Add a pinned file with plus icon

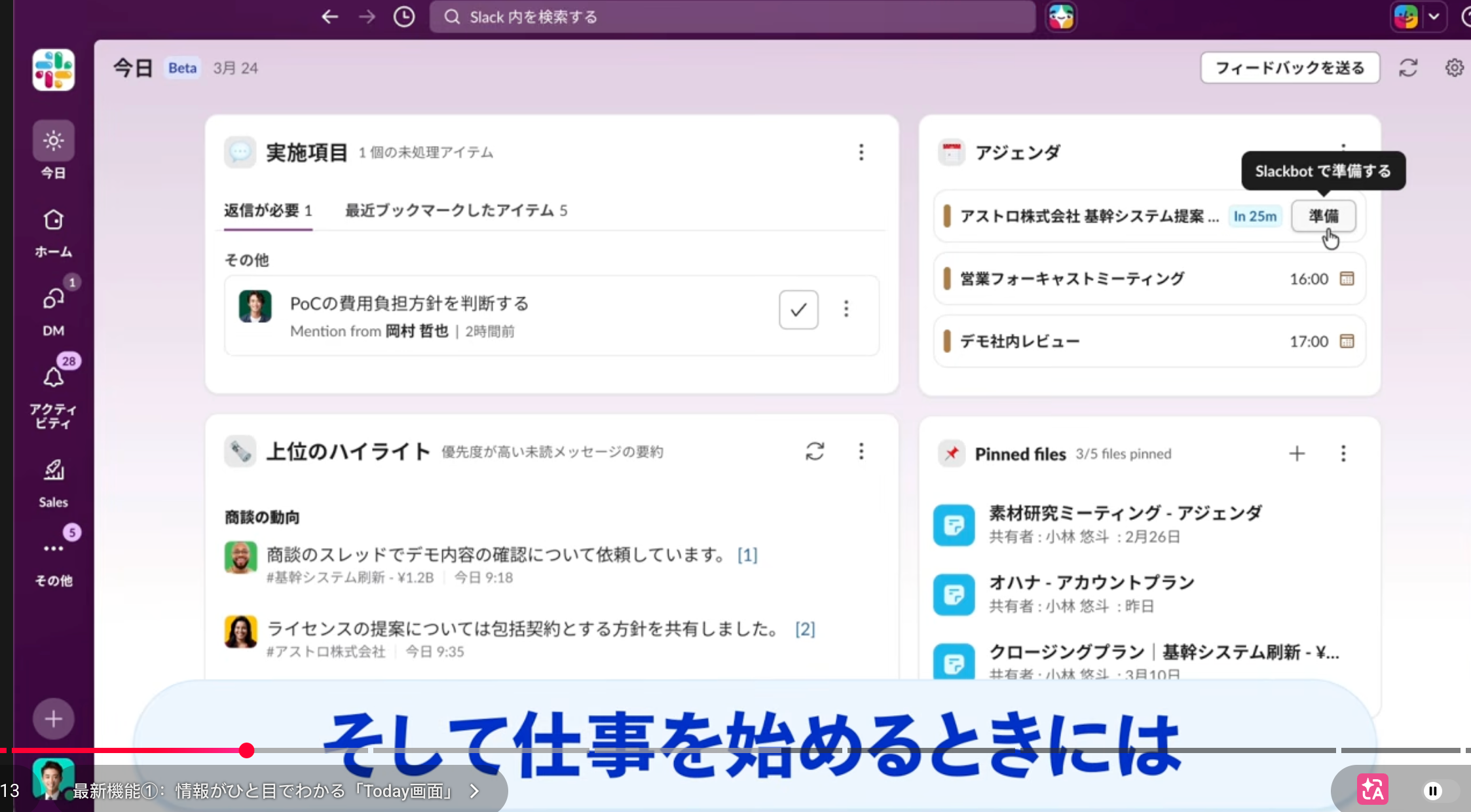(x=1297, y=453)
